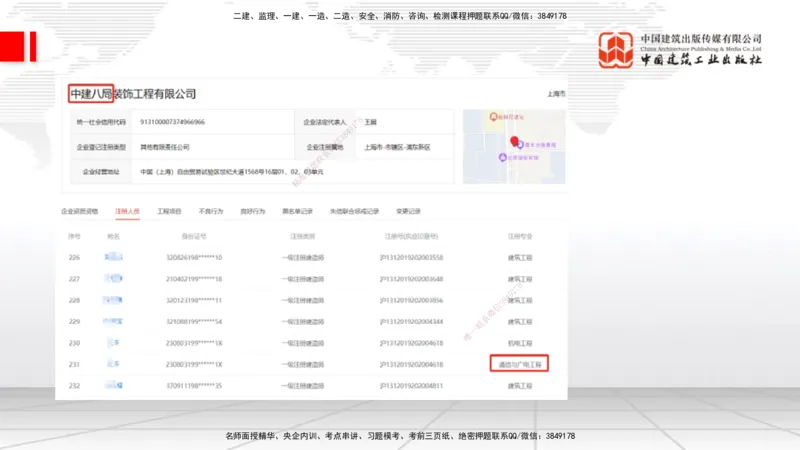This screenshot has height=450, width=800.
Task: Click legal representative value 王辰
Action: point(370,122)
